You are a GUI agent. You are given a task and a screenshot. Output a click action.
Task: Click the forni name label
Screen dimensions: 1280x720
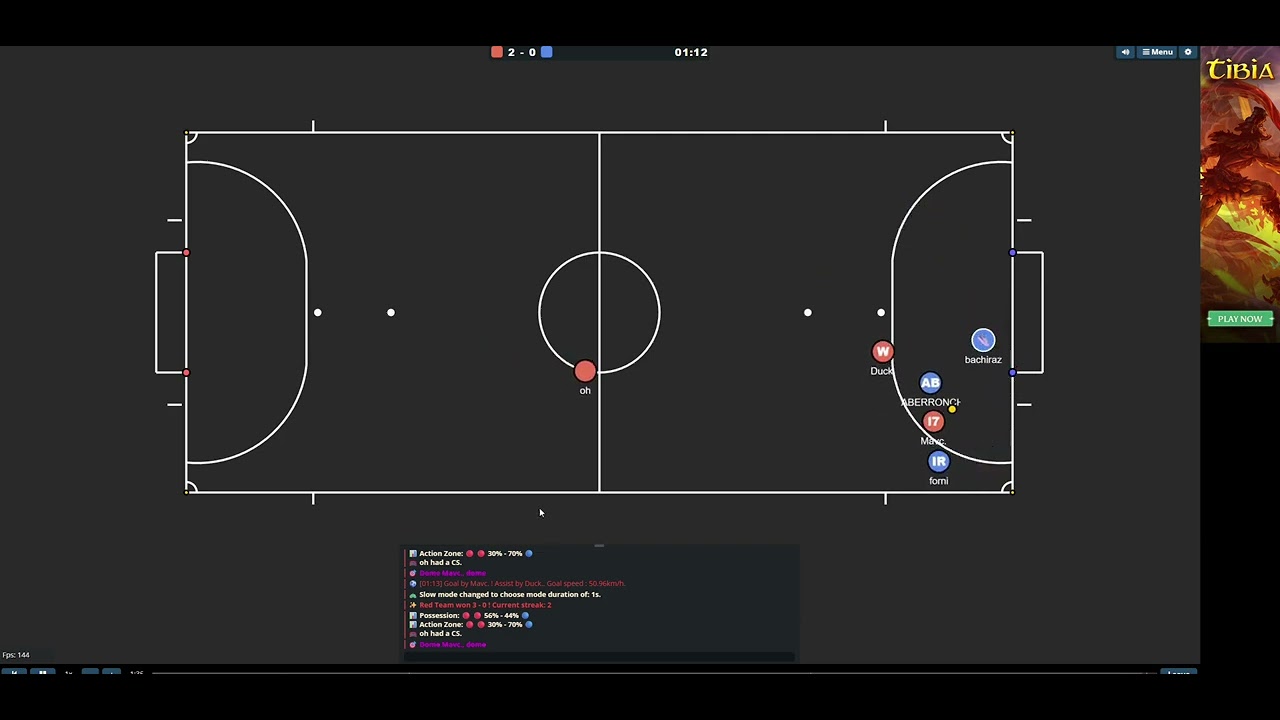tap(938, 481)
